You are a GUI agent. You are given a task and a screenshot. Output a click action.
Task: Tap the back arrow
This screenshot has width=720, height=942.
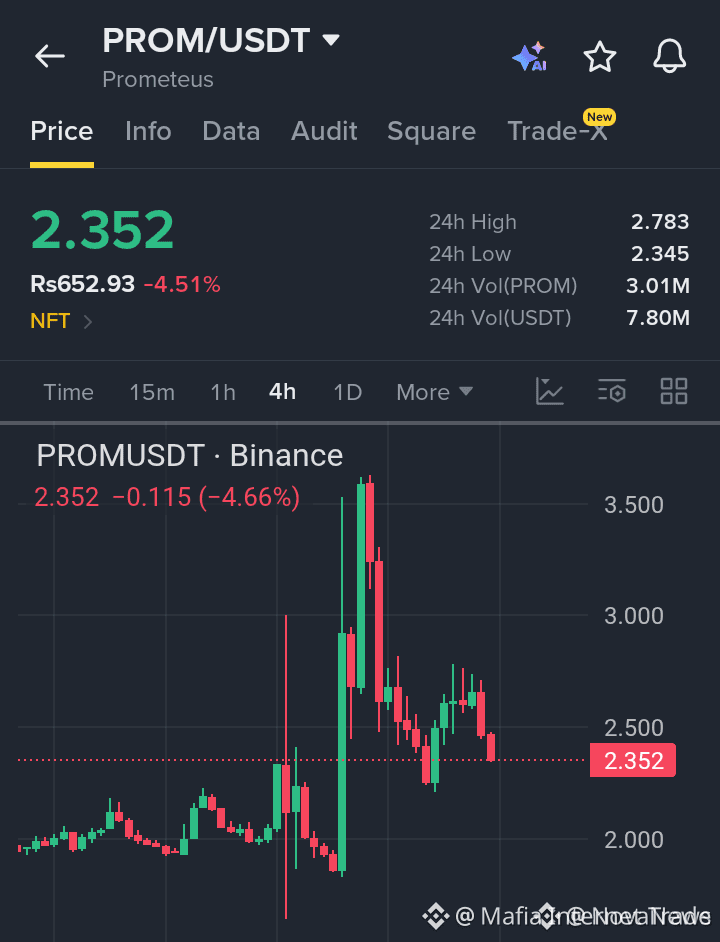pyautogui.click(x=50, y=56)
